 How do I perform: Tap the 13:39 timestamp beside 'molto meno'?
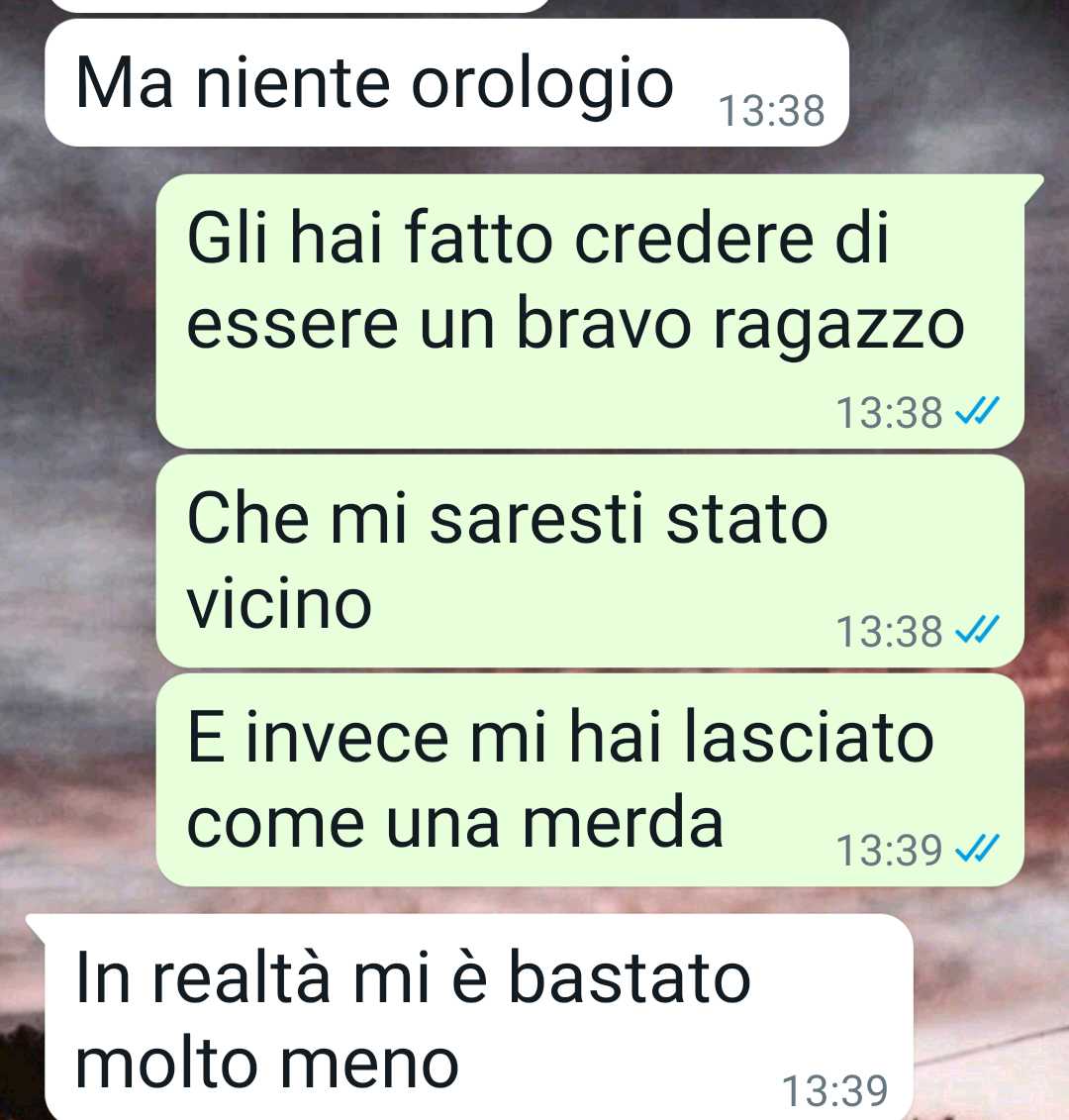(x=835, y=1090)
